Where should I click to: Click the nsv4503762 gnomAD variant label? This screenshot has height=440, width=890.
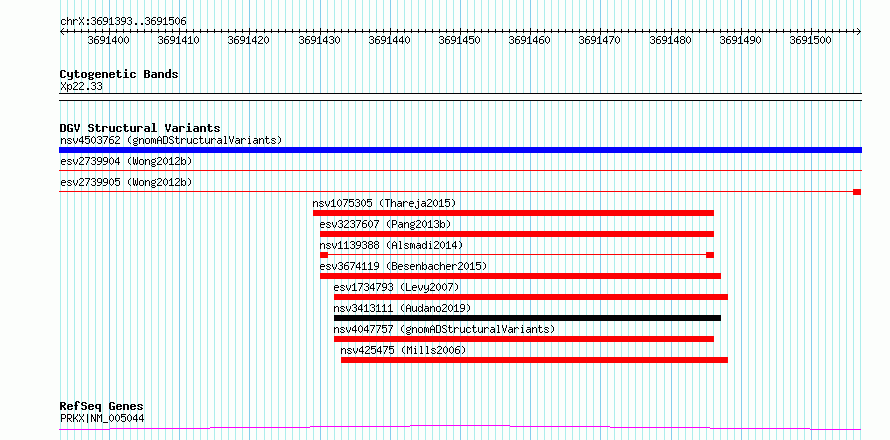click(x=171, y=140)
